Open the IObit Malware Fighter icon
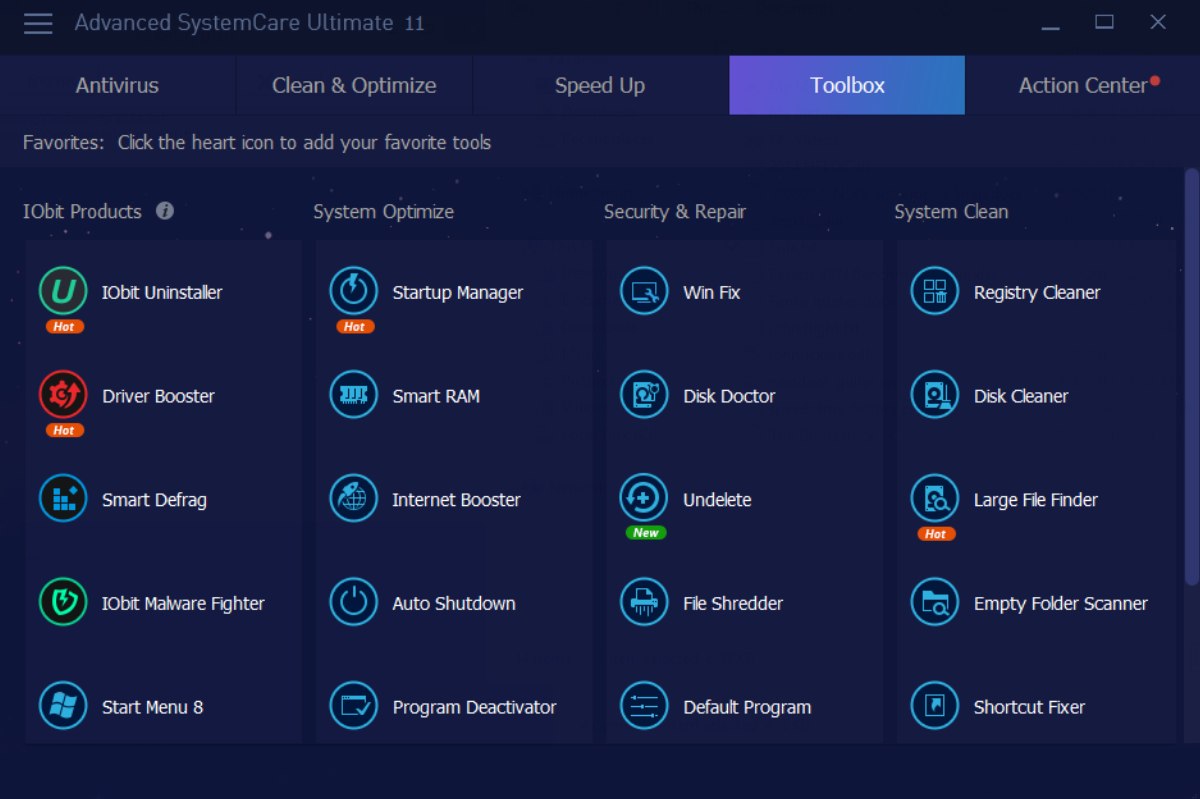The width and height of the screenshot is (1200, 799). point(63,603)
